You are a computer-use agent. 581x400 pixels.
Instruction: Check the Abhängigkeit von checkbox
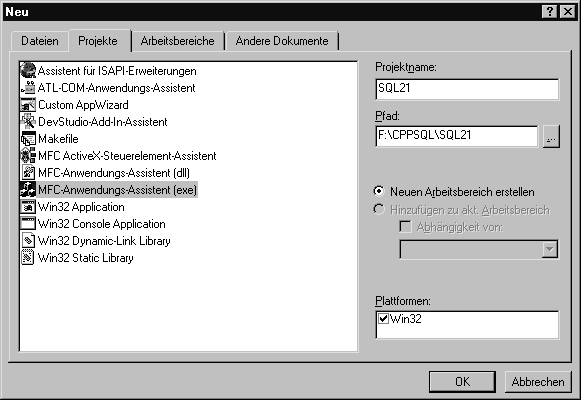pos(405,227)
